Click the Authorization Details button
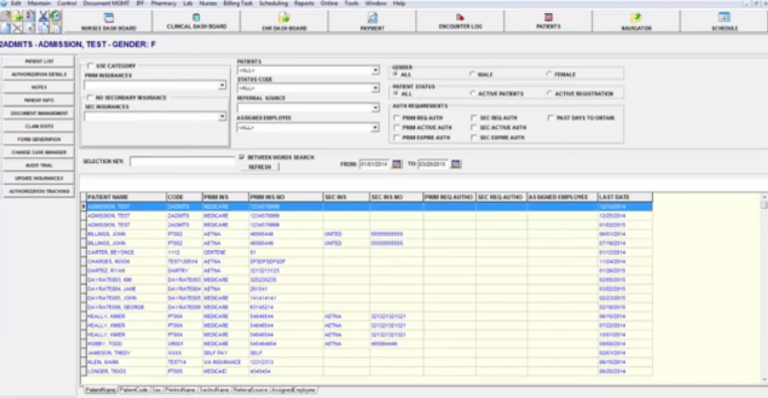The width and height of the screenshot is (768, 398). click(39, 74)
